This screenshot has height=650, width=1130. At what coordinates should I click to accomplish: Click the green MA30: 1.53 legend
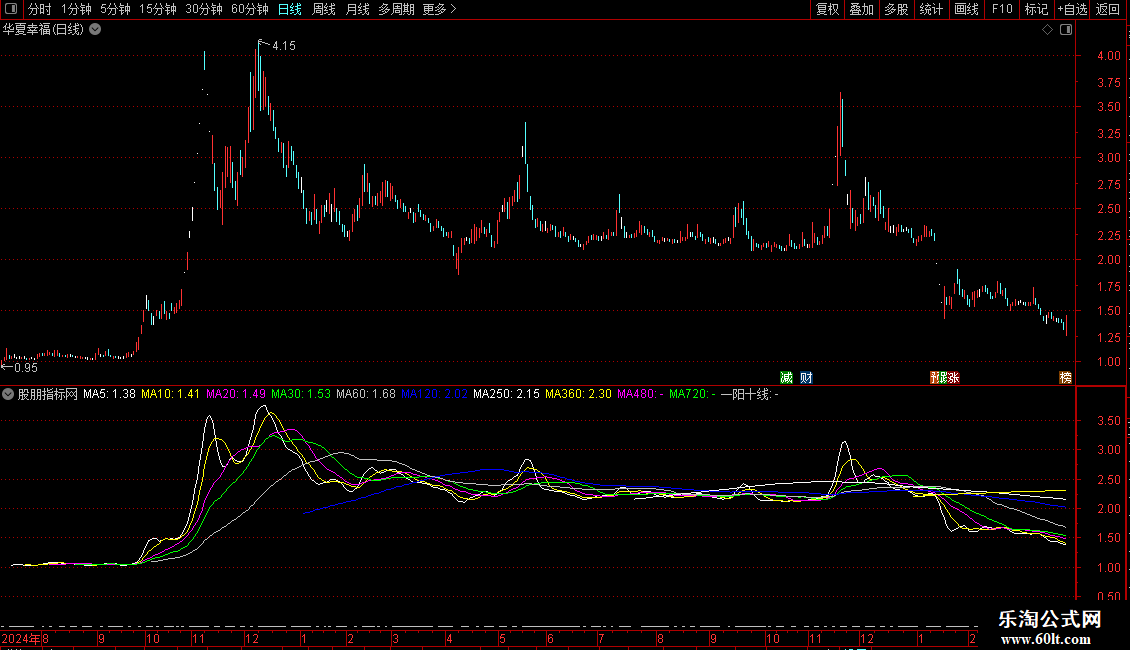(301, 394)
